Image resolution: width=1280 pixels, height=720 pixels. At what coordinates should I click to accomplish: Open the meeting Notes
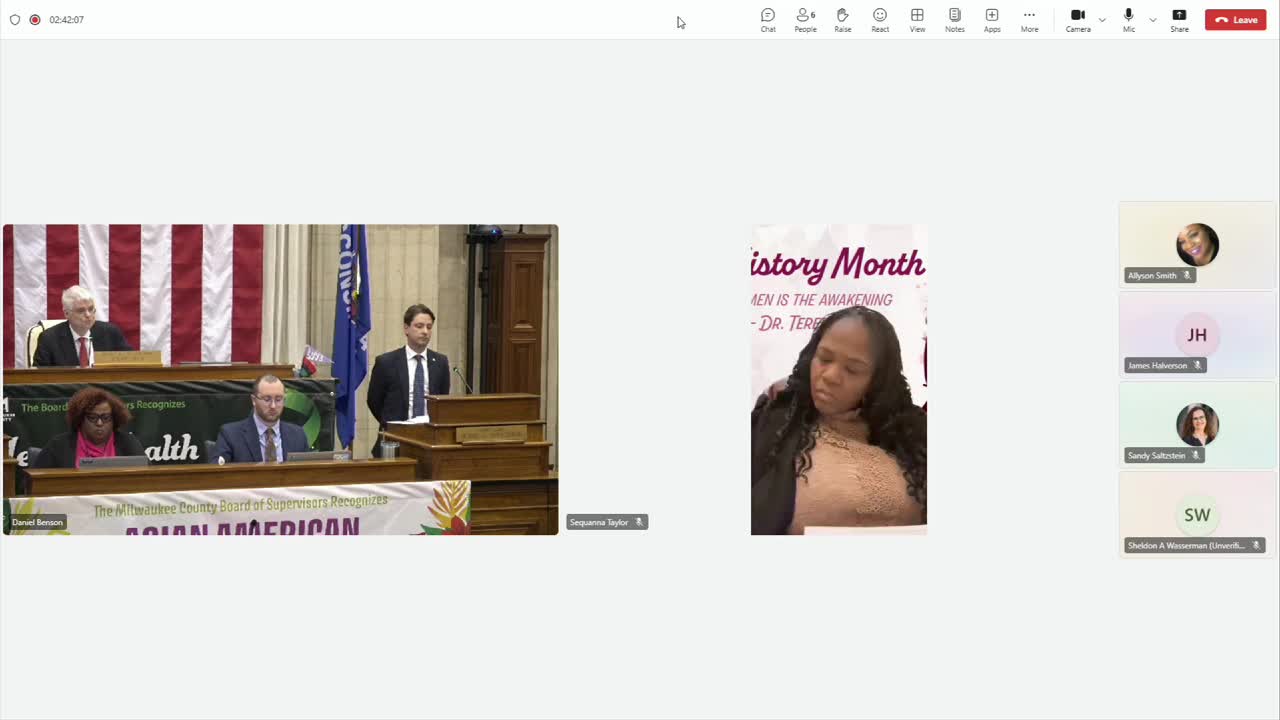pos(955,20)
